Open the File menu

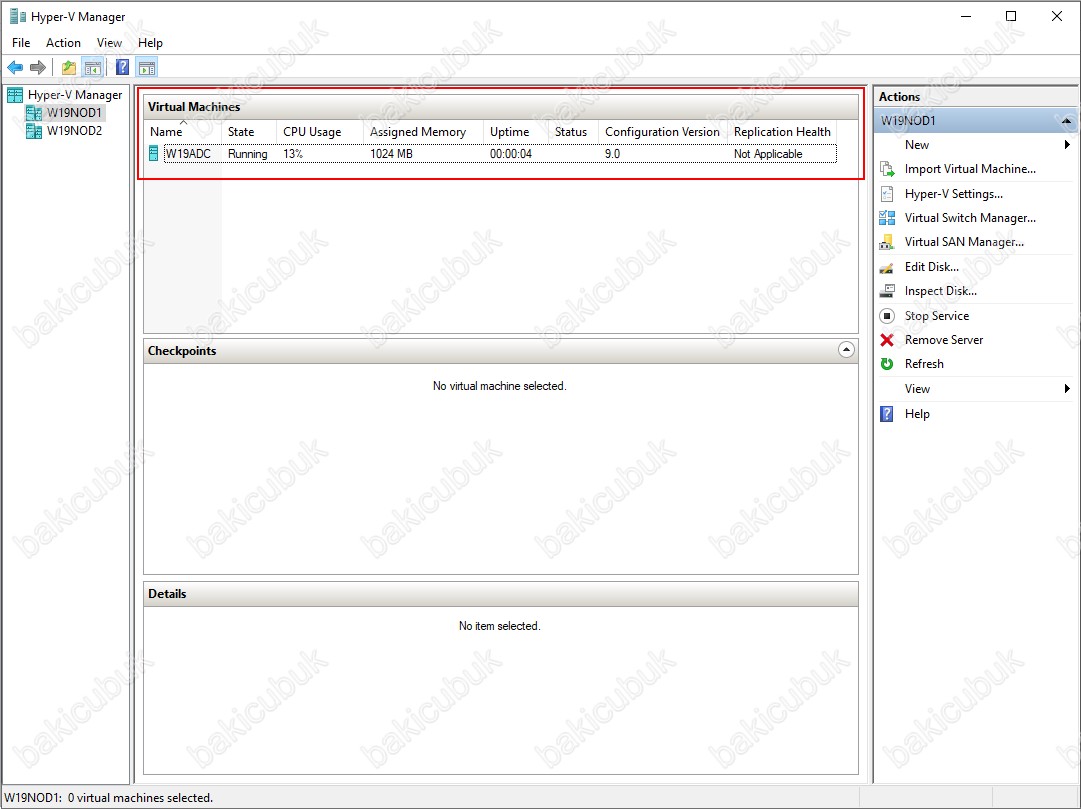pos(21,43)
